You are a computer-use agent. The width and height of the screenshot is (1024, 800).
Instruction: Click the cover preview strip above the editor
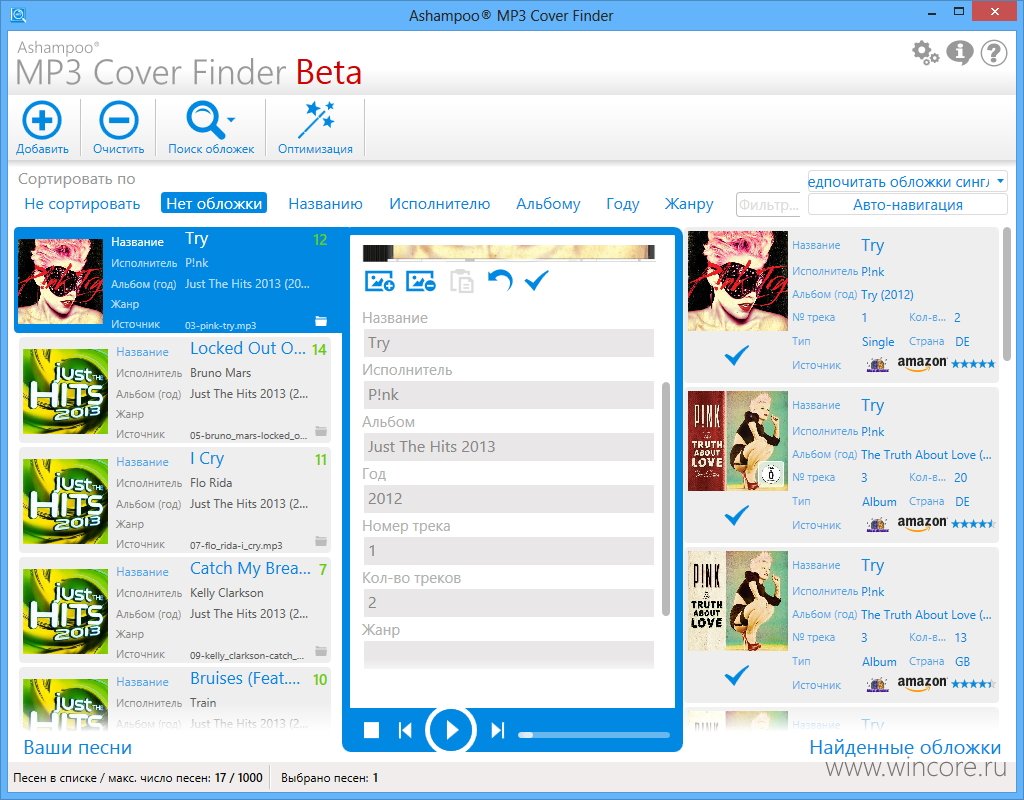point(509,253)
